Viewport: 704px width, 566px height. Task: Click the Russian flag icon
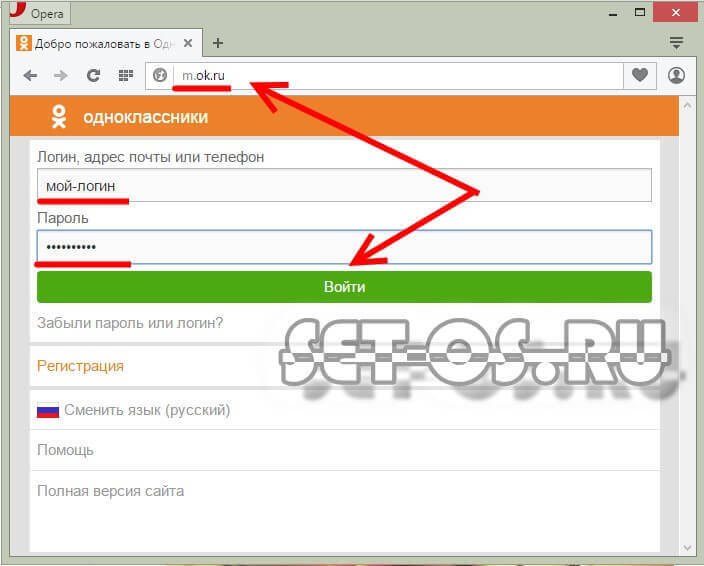(48, 410)
